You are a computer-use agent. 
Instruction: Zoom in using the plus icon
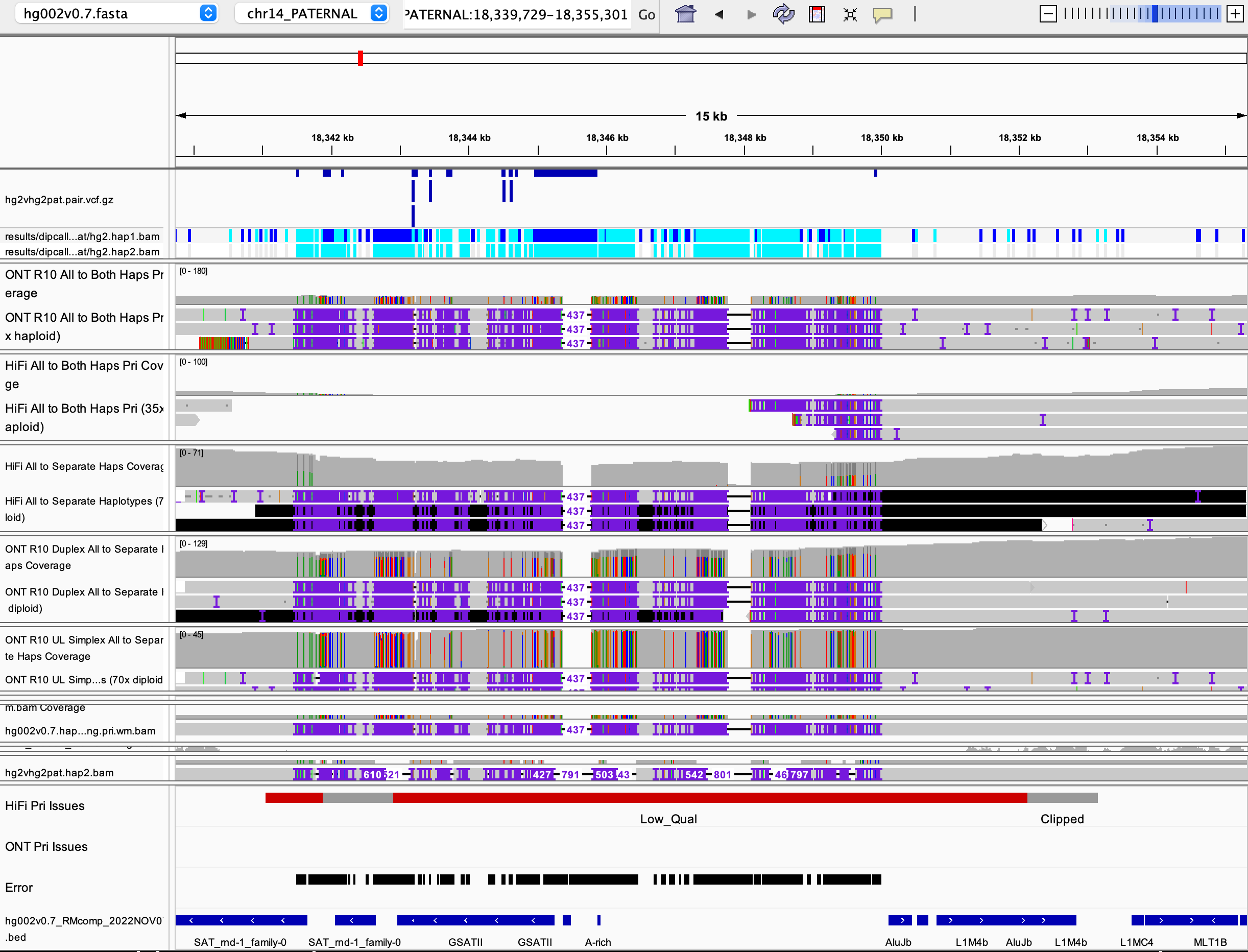click(1235, 13)
